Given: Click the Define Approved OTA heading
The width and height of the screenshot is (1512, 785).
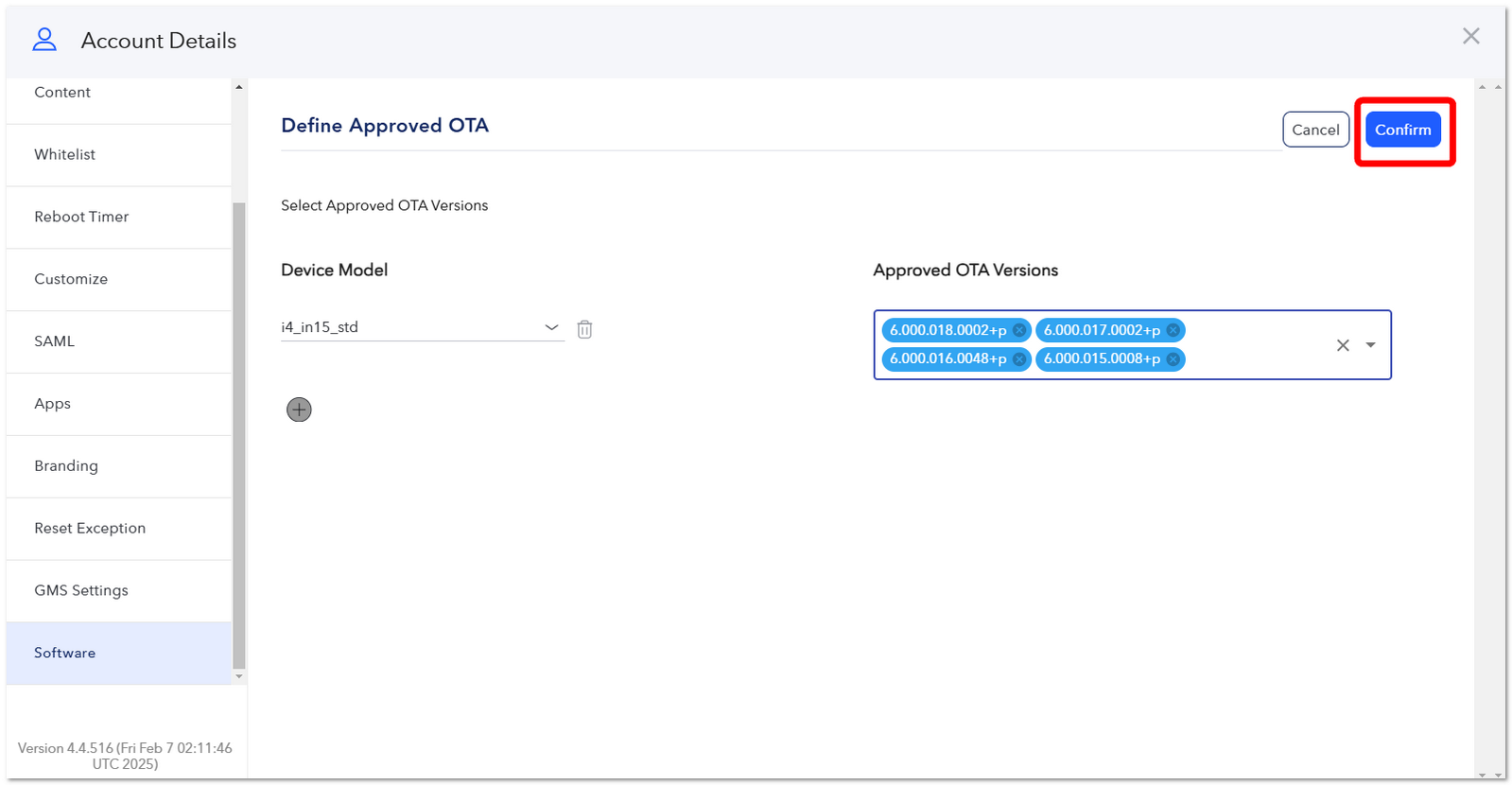Looking at the screenshot, I should point(385,126).
